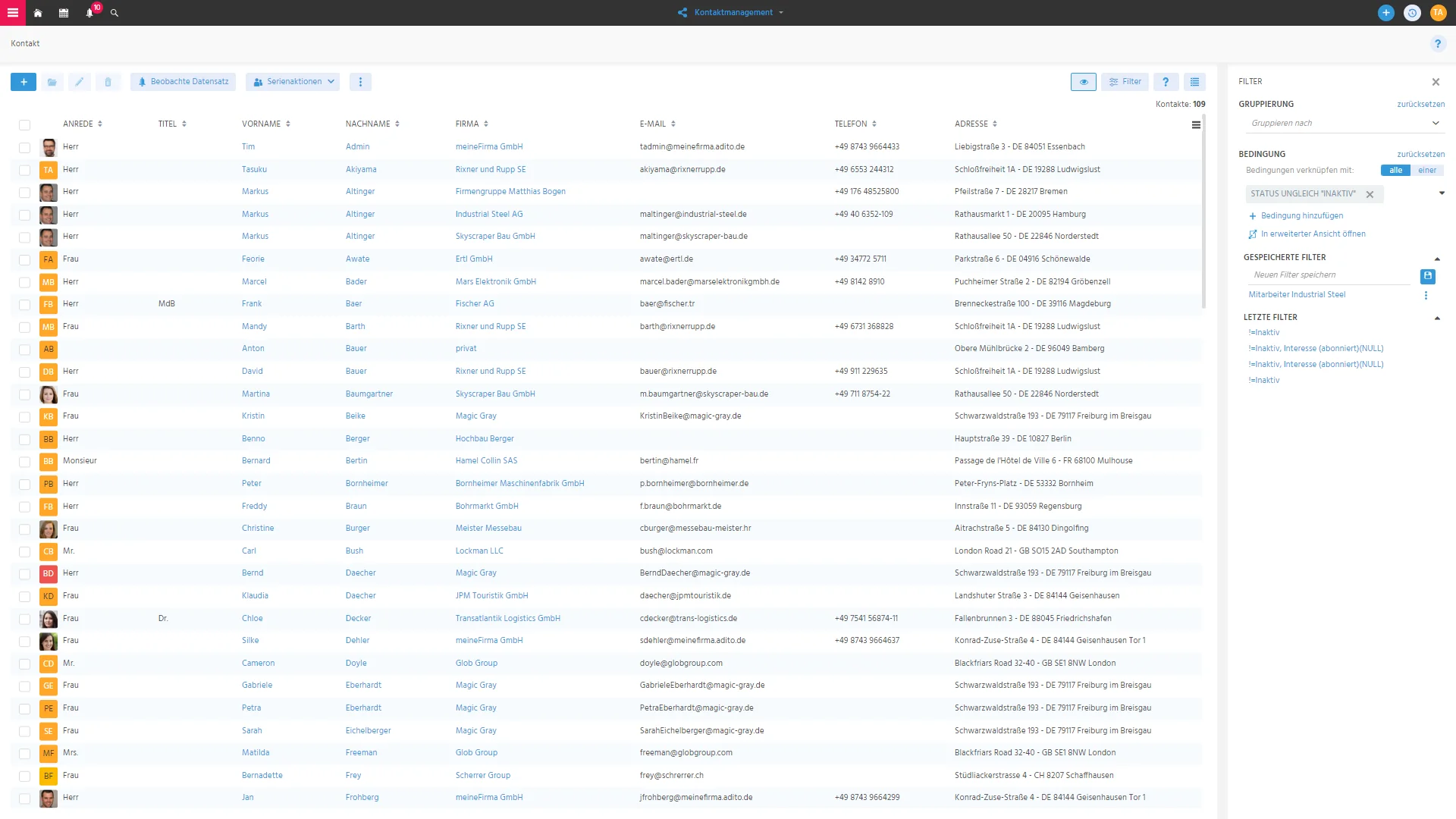Screen dimensions: 1456x819
Task: Open the three-dot more actions menu
Action: [x=360, y=82]
